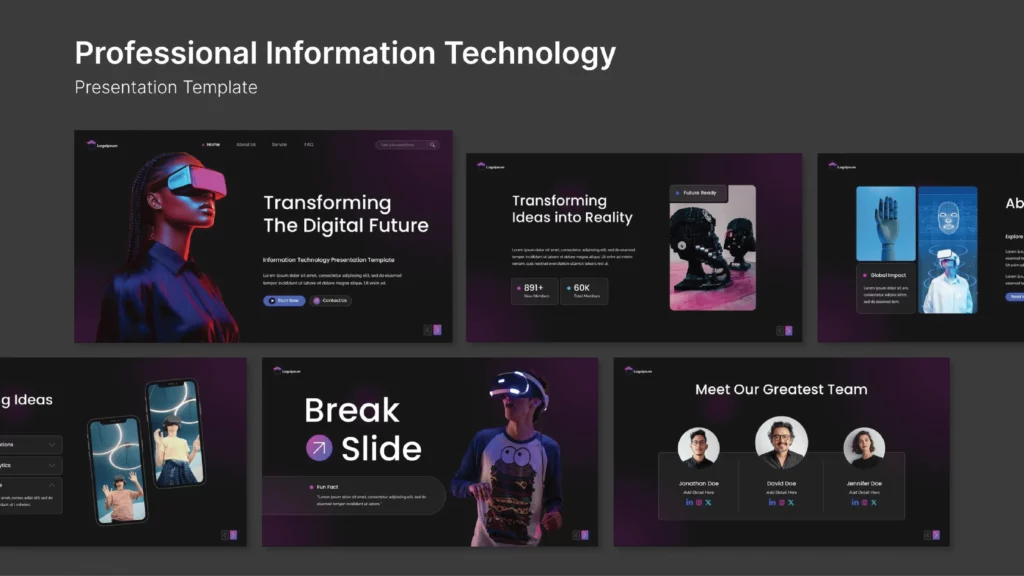1024x576 pixels.
Task: Collapse the open accordion item with up chevron
Action: pos(52,486)
